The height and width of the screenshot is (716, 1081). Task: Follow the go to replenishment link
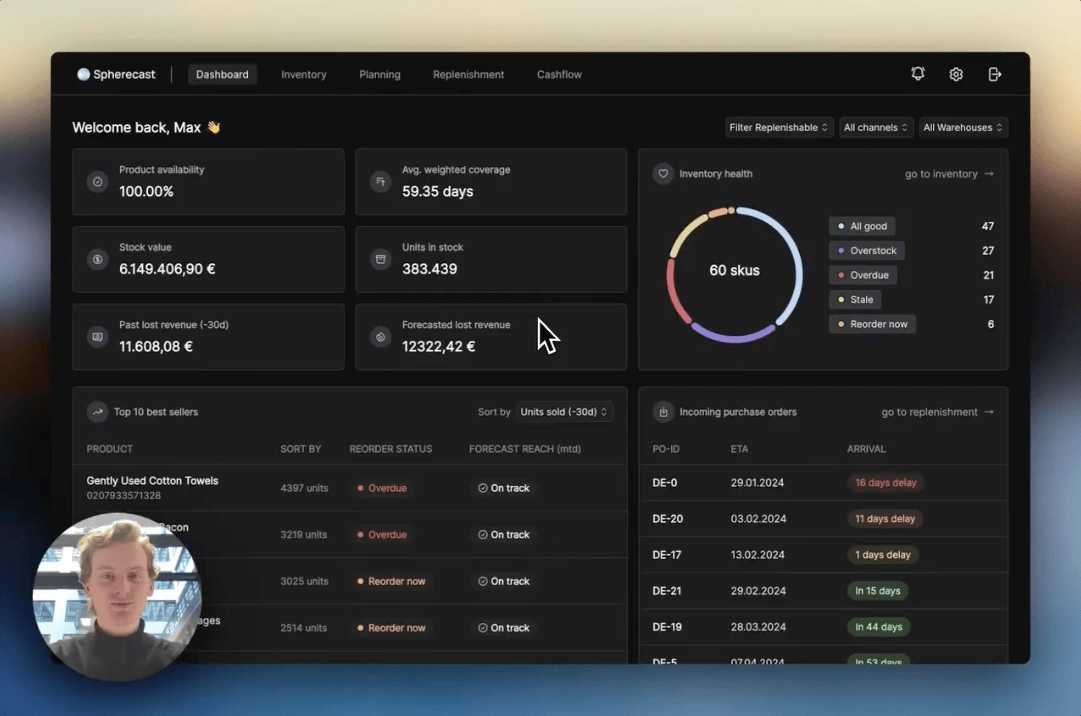point(936,412)
